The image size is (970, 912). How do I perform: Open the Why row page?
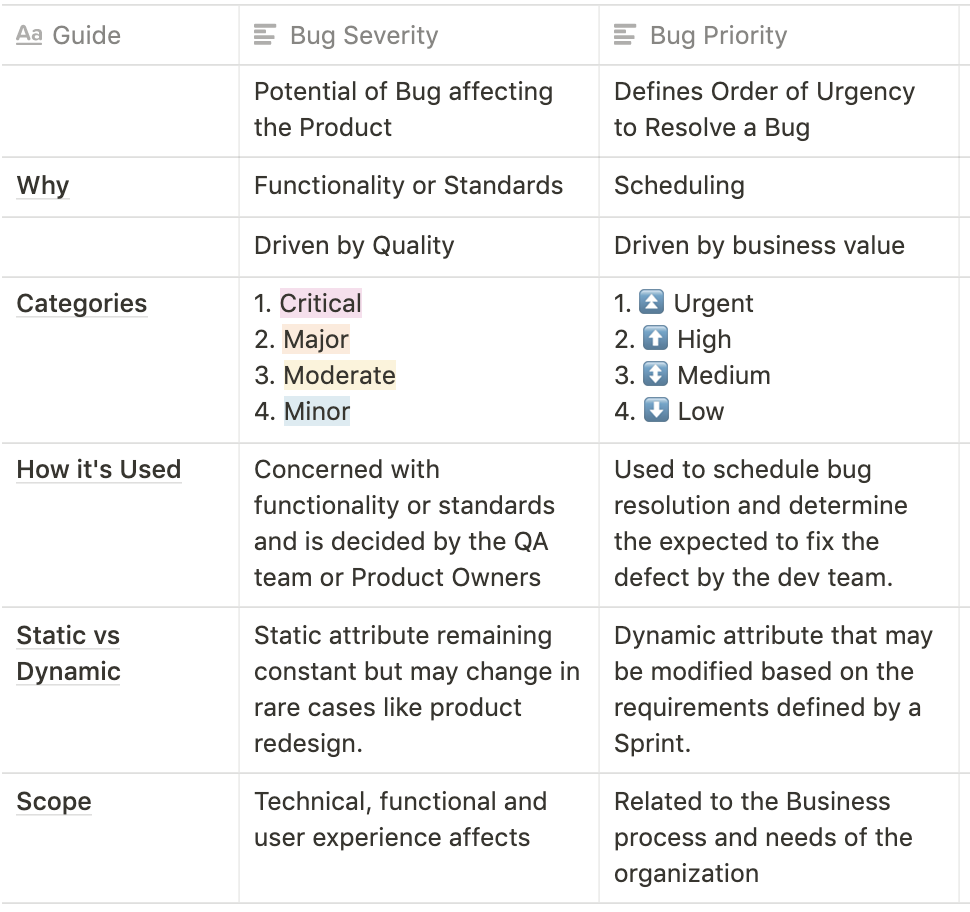point(43,186)
